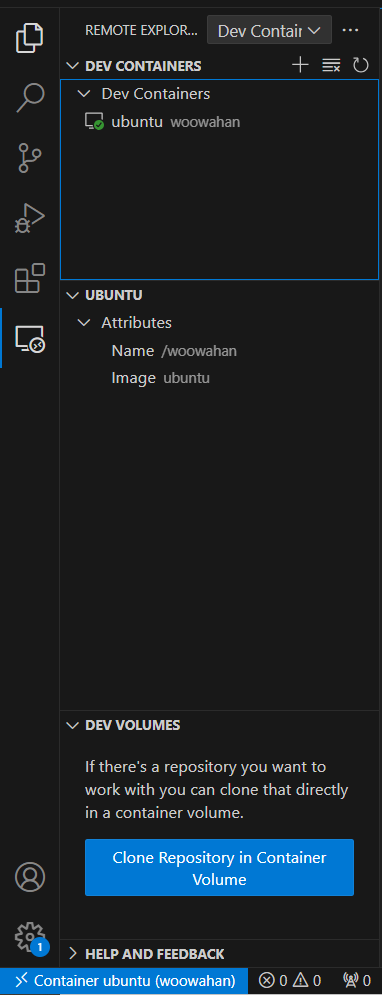Collapse the DEV CONTAINERS section header
Image resolution: width=382 pixels, height=995 pixels.
[x=219, y=65]
